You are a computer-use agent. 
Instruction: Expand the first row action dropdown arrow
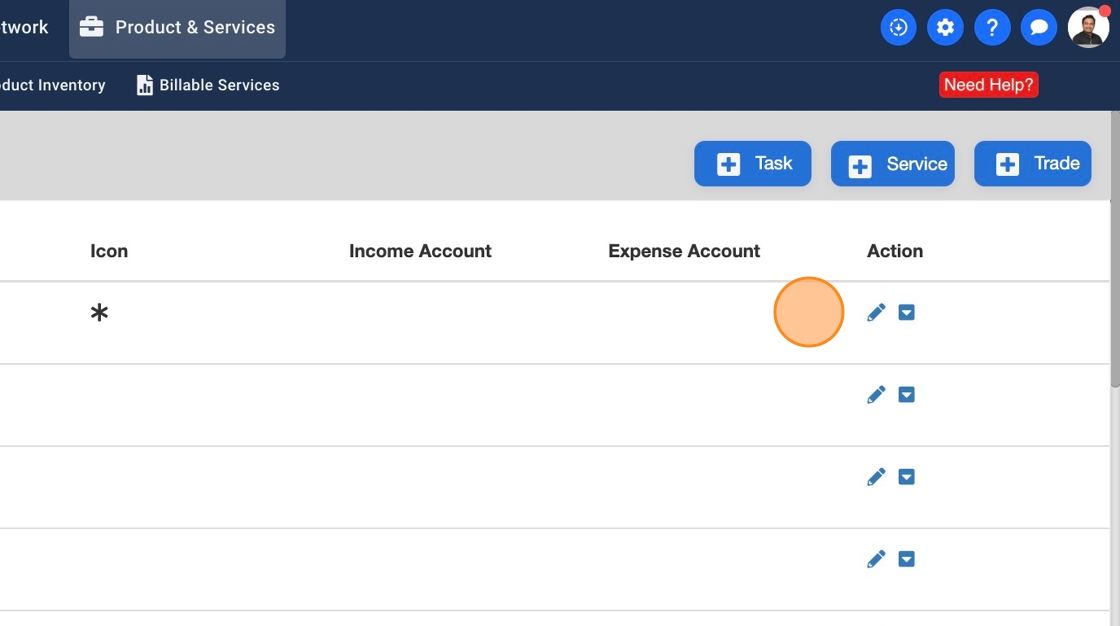pos(907,313)
